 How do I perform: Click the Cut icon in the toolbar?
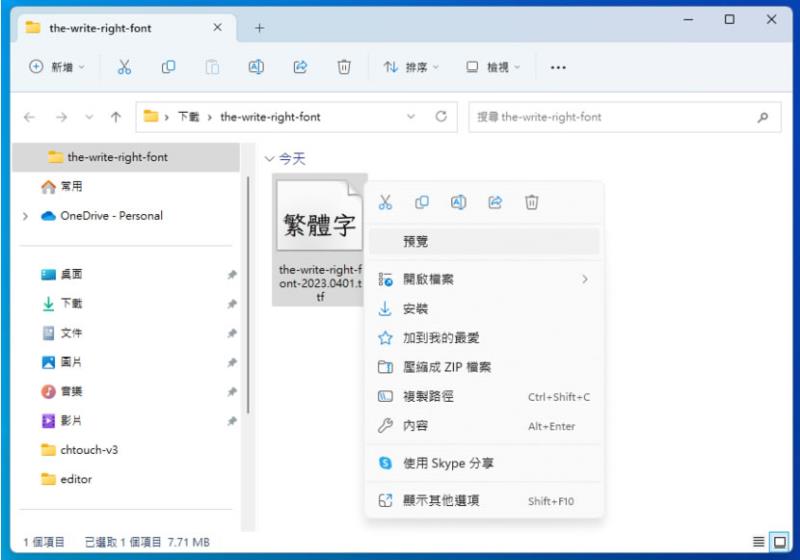point(124,67)
